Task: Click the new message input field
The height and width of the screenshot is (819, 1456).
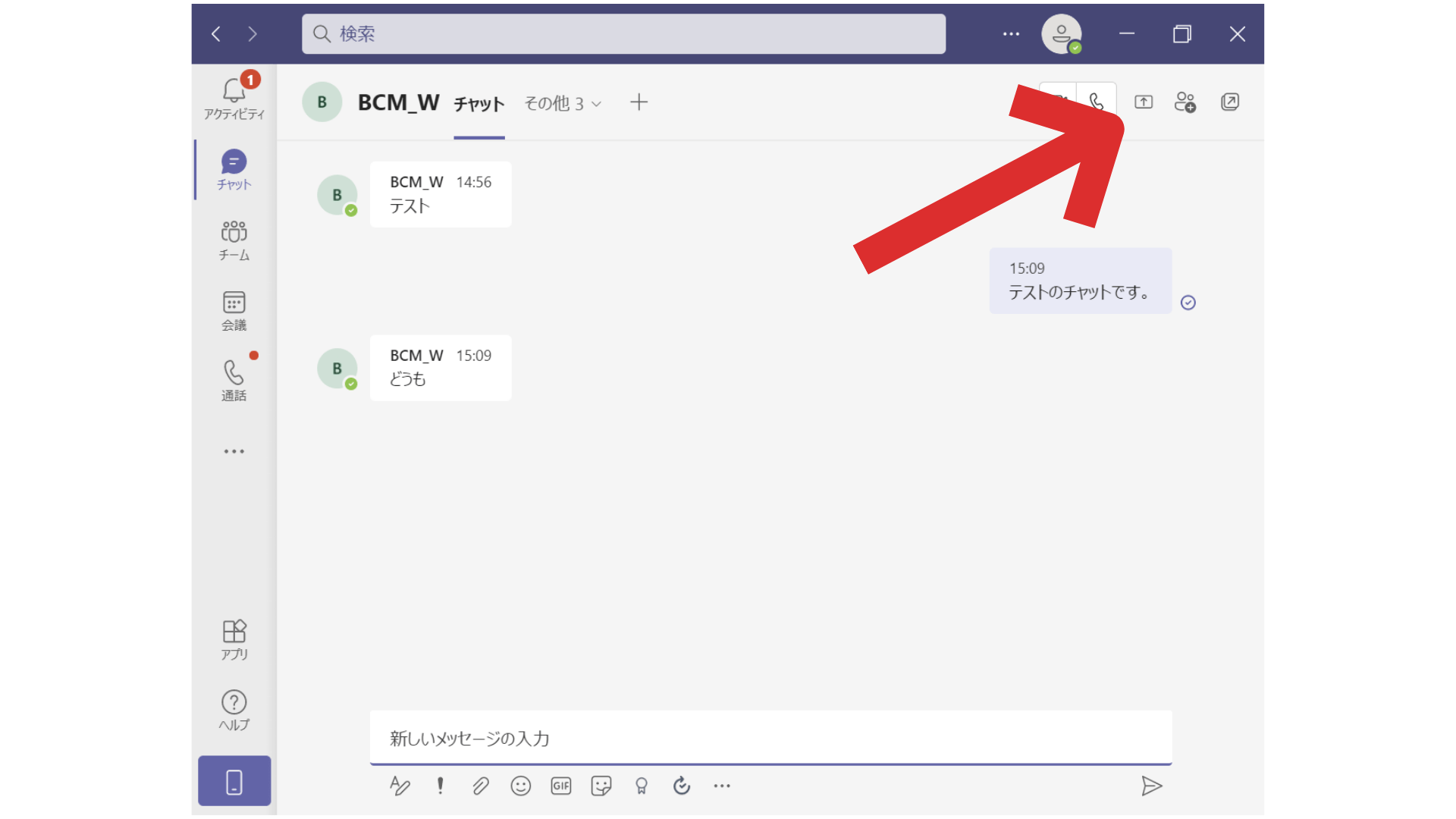Action: coord(770,738)
